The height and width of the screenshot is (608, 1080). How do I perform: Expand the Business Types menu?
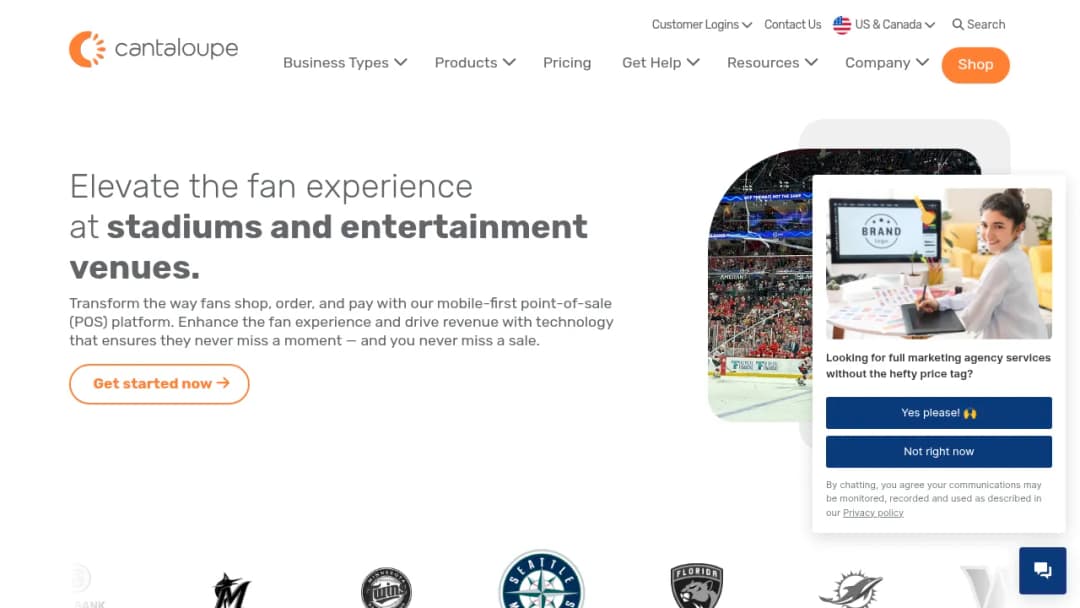[x=345, y=63]
